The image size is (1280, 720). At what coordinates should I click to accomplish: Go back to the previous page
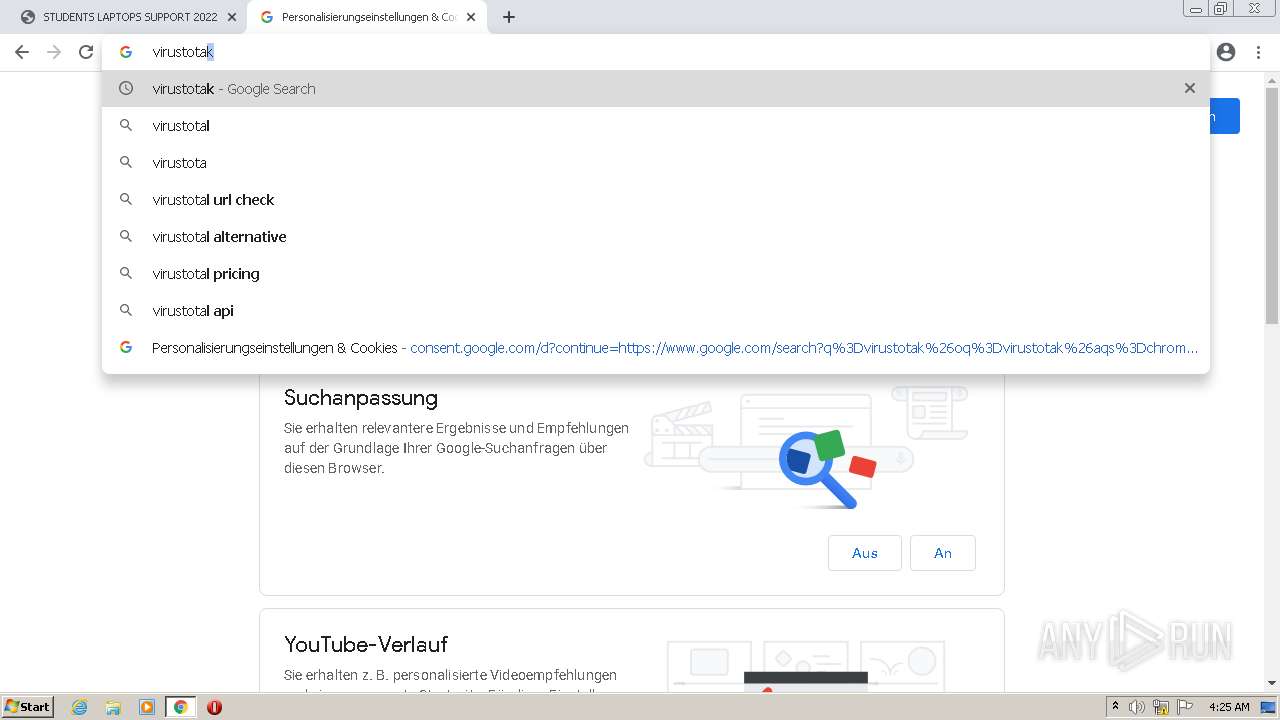click(22, 52)
